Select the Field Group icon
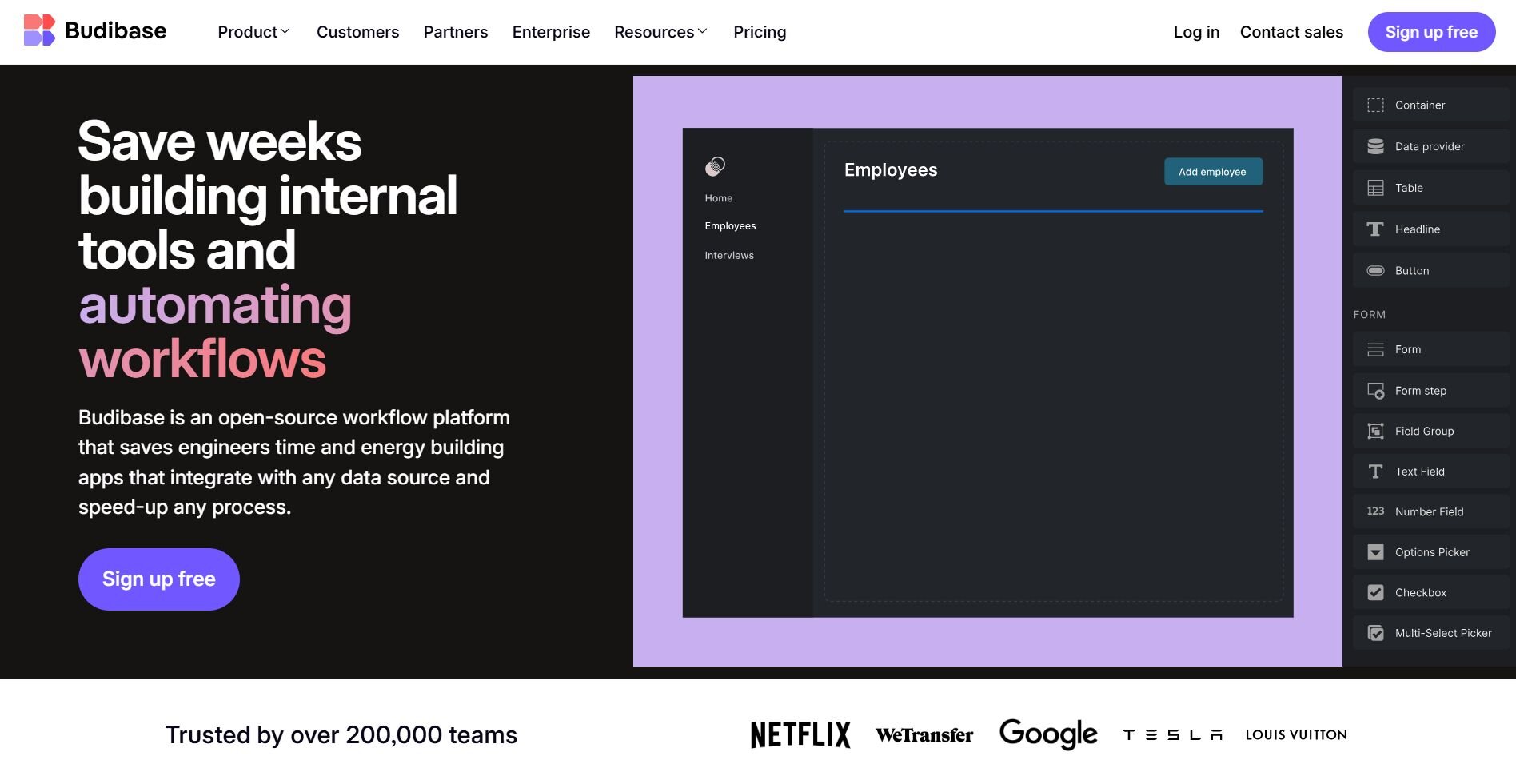This screenshot has height=784, width=1516. click(x=1375, y=432)
